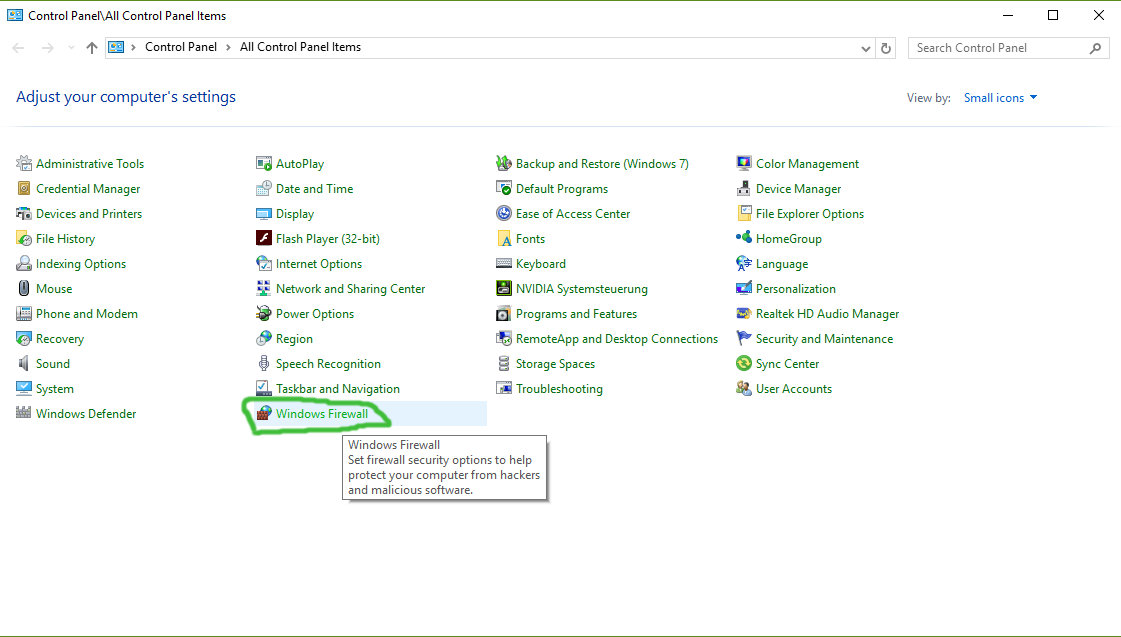The image size is (1121, 637).
Task: Open the Personalization link
Action: tap(796, 289)
